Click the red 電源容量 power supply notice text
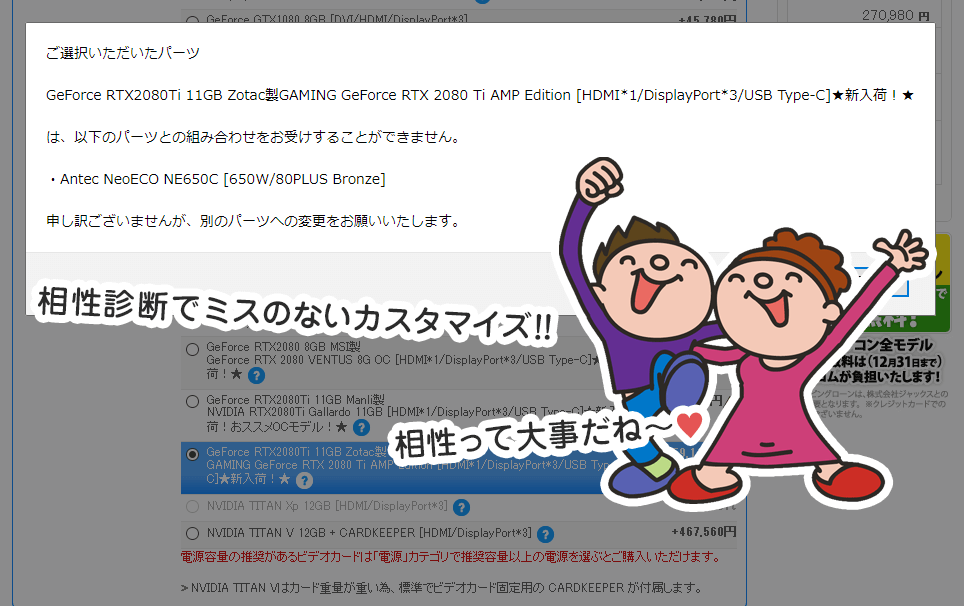 pos(450,556)
